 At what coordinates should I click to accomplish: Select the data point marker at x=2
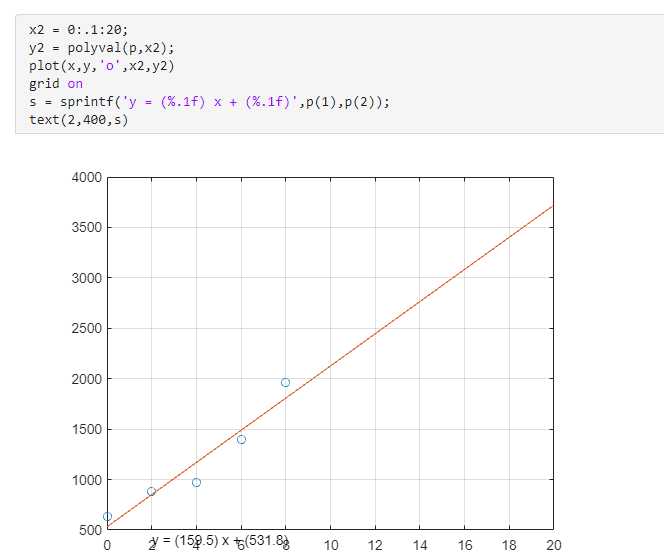151,491
